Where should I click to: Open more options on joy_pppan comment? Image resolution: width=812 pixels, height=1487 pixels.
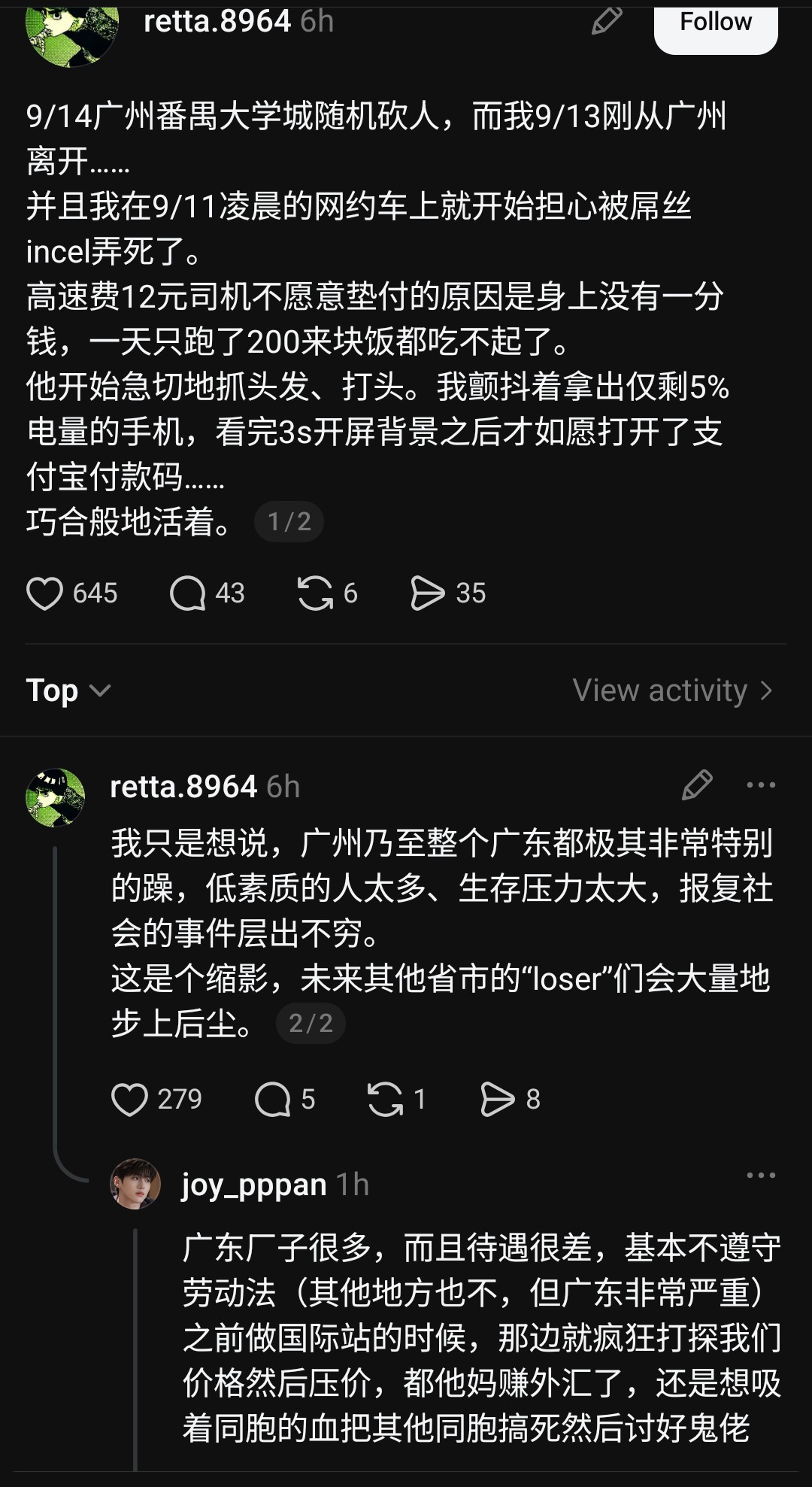click(761, 1175)
